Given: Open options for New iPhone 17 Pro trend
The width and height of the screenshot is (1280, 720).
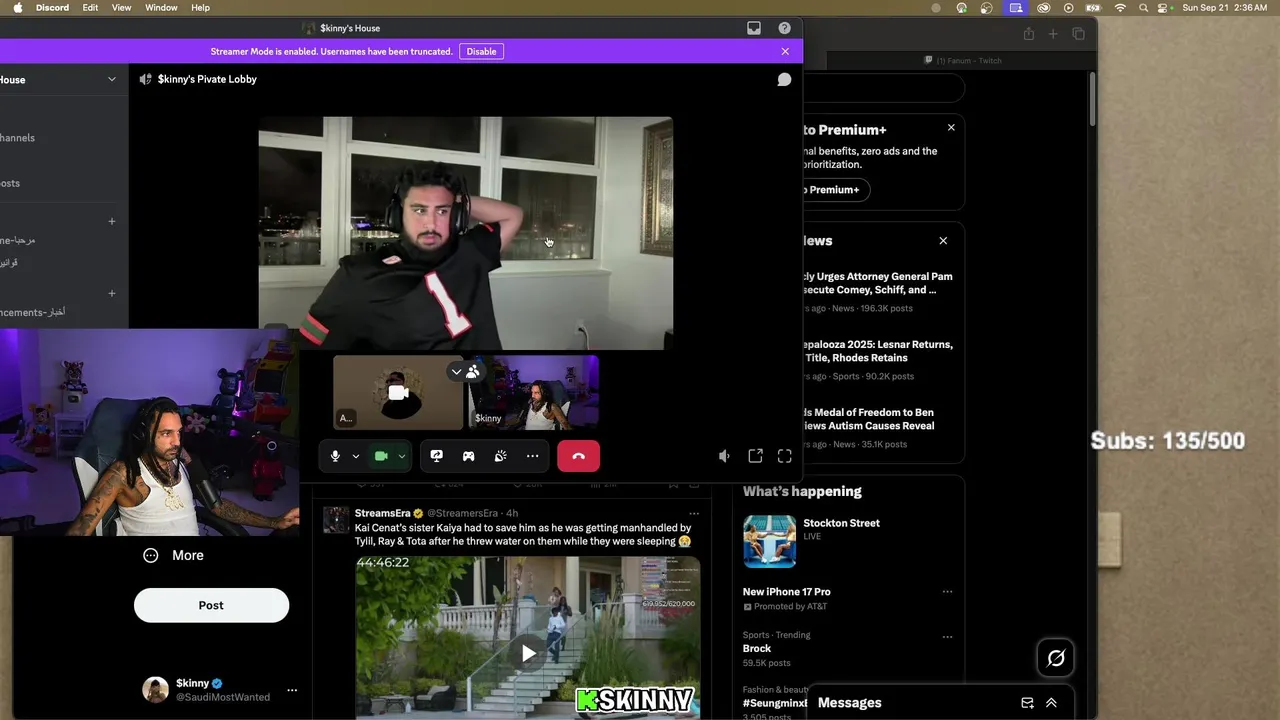Looking at the screenshot, I should pos(947,592).
